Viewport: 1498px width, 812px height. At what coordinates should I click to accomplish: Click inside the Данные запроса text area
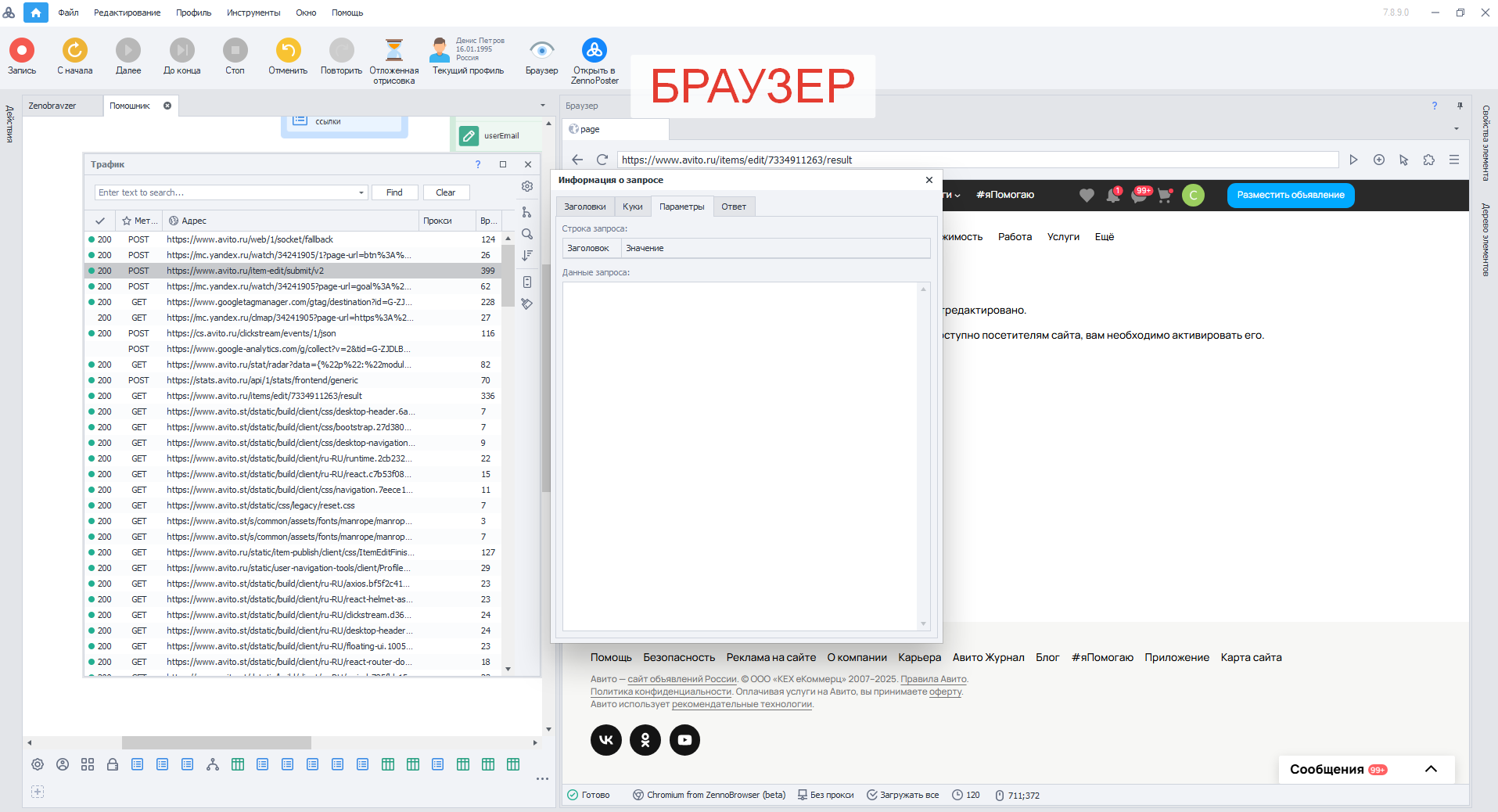(740, 456)
